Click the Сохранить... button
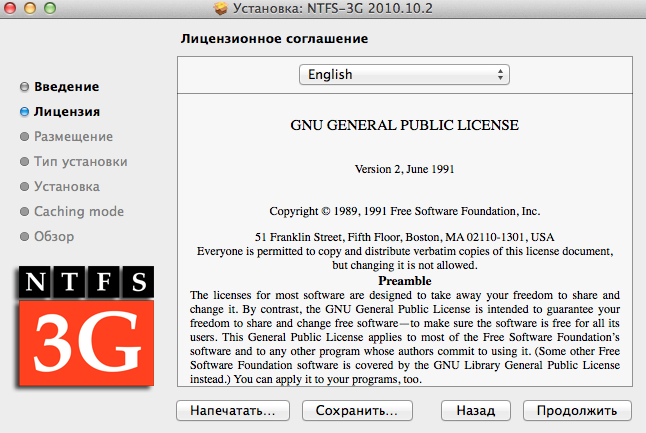 [x=357, y=410]
